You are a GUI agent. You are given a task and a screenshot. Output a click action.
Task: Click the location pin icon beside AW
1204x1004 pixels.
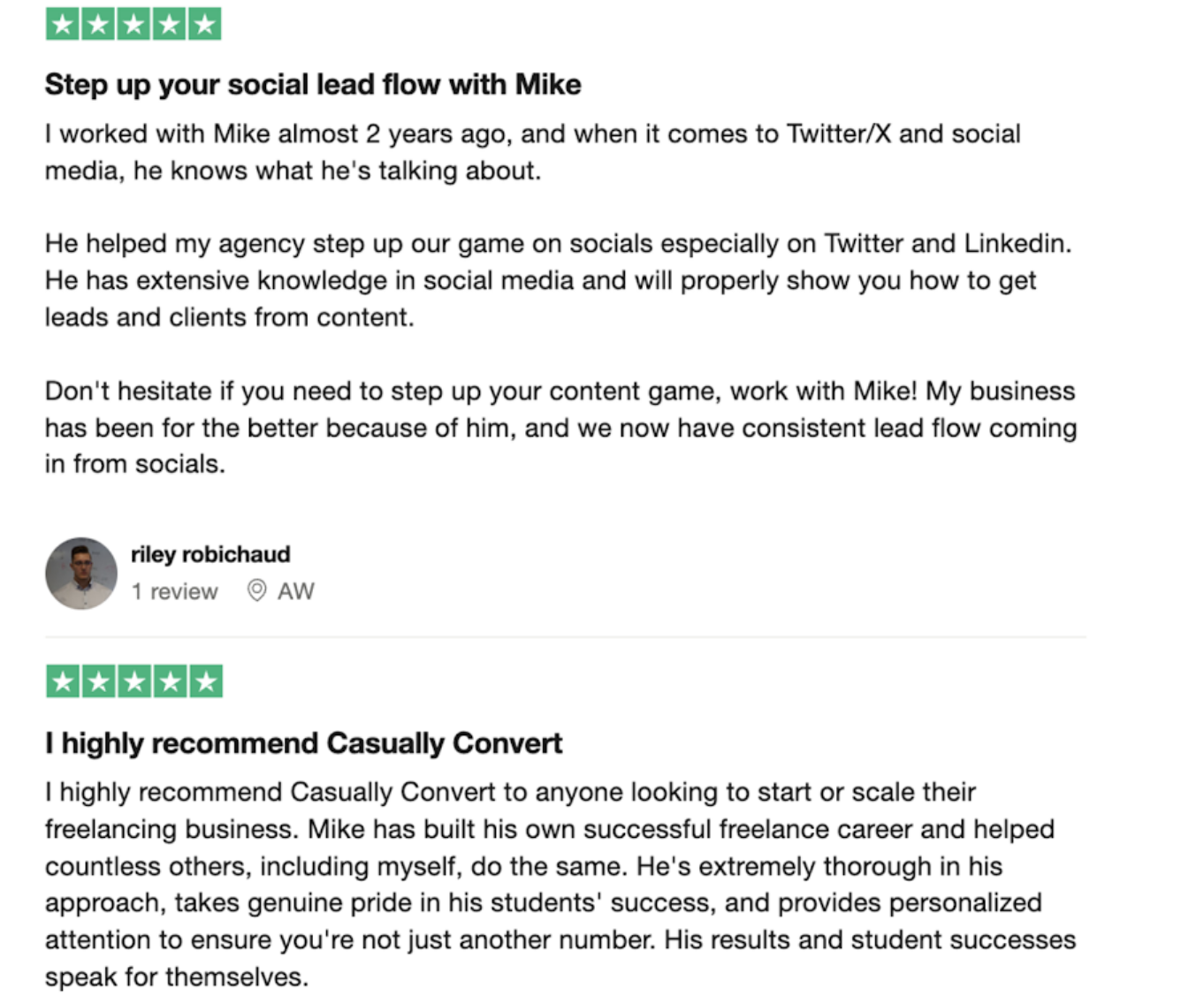(x=256, y=590)
